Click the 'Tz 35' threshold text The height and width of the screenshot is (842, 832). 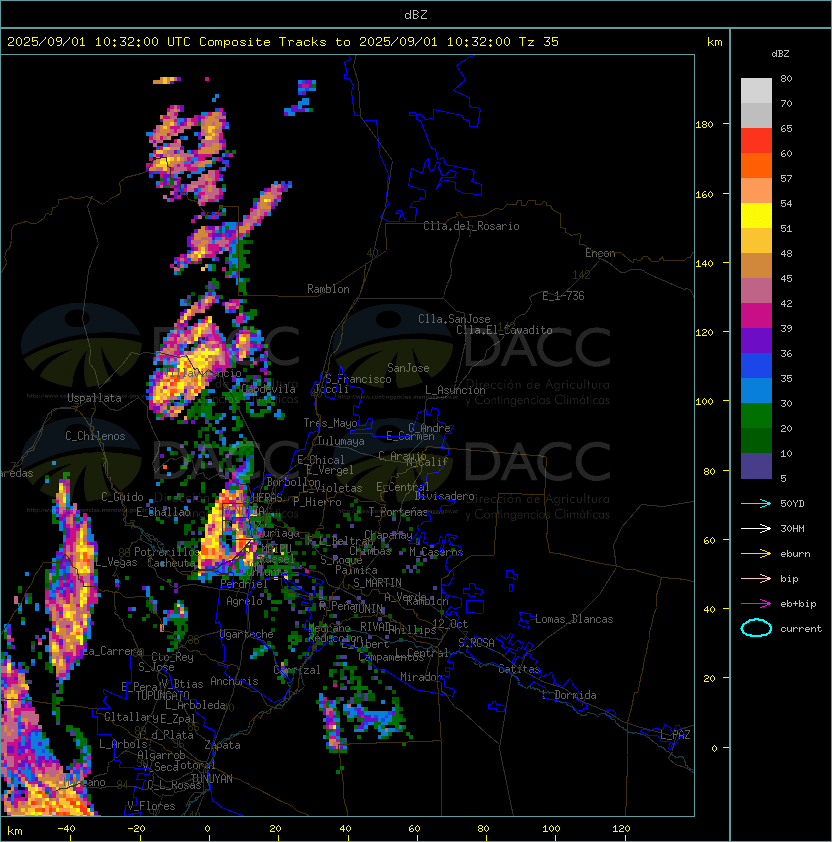(x=539, y=42)
